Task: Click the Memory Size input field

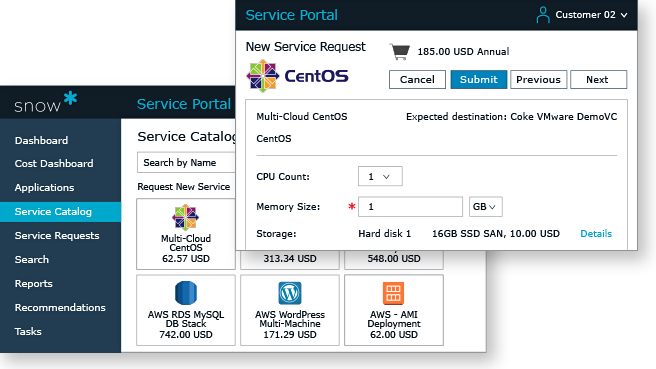Action: click(410, 207)
